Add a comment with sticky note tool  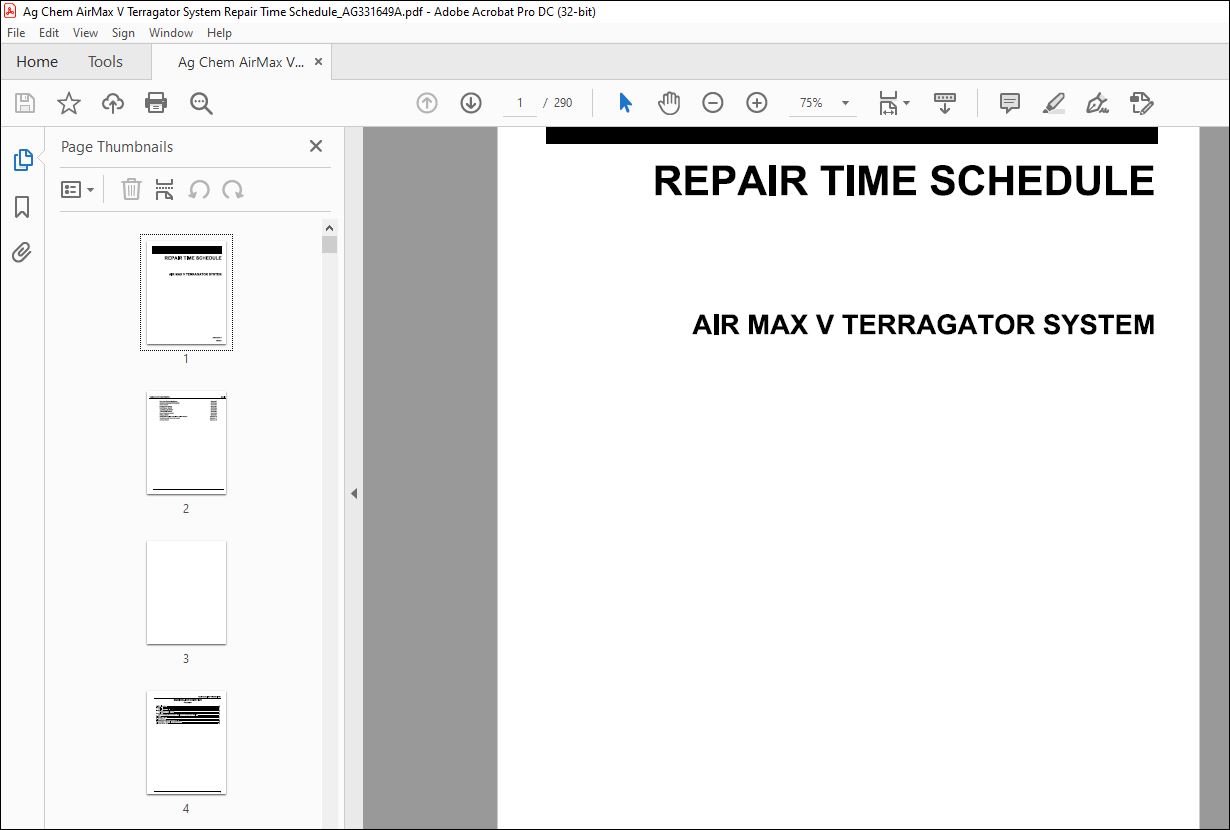[x=1010, y=103]
